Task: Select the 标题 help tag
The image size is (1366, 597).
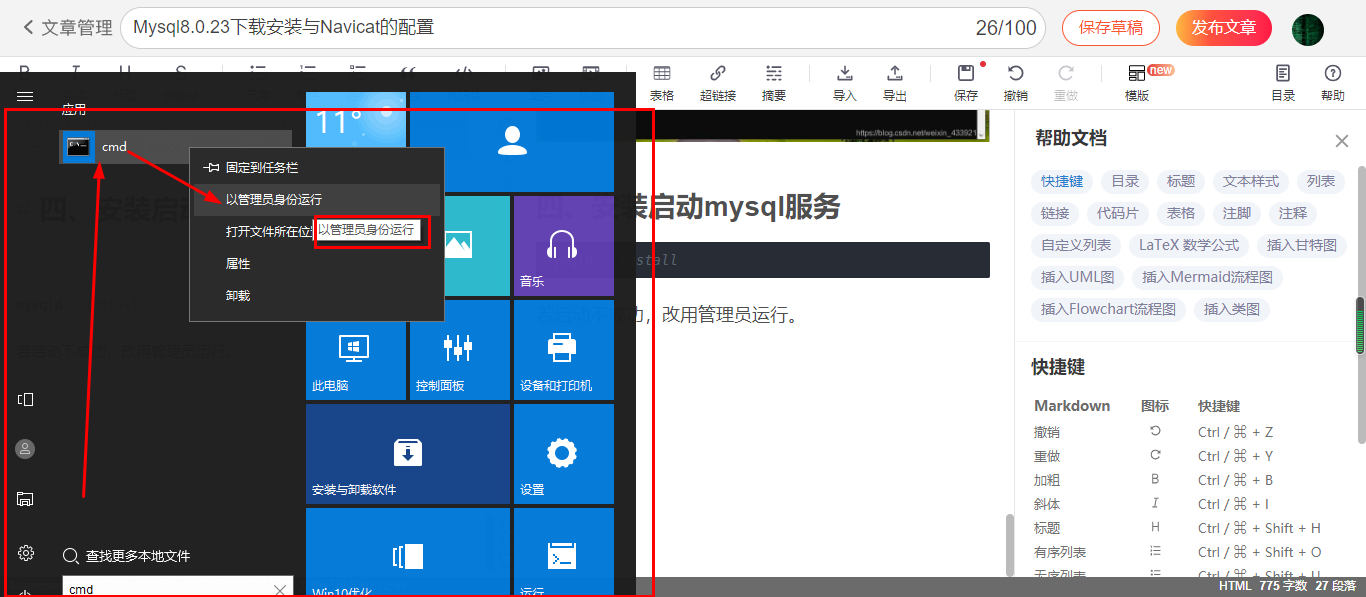Action: (x=1181, y=181)
